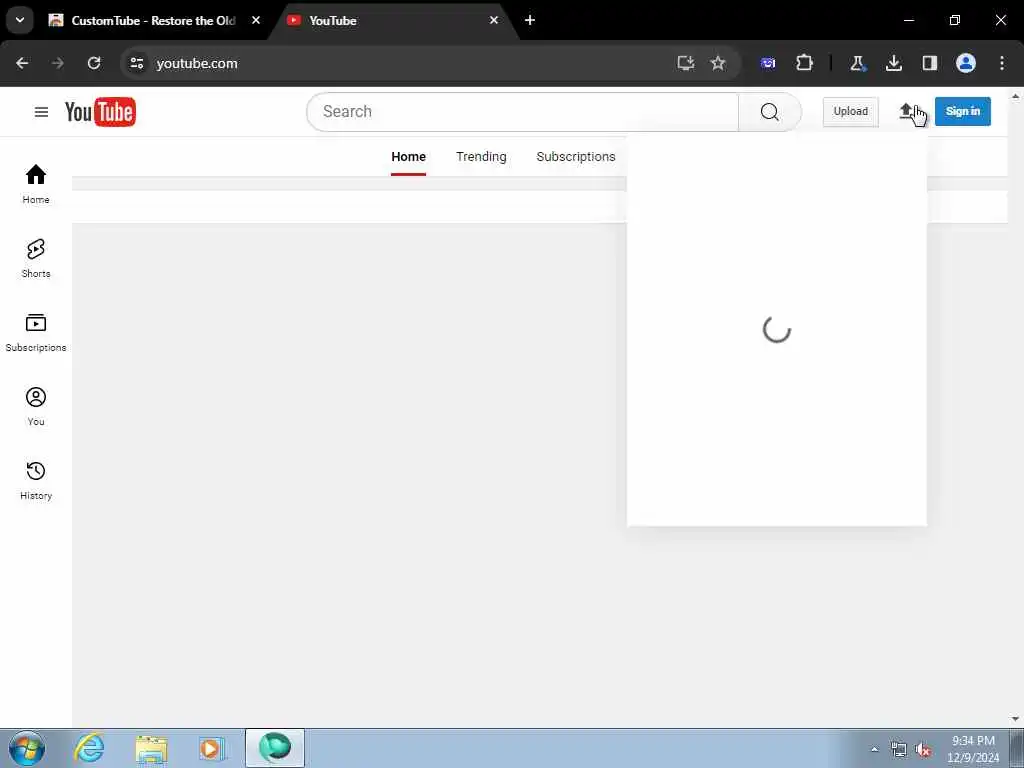Open the Windows Start menu
The height and width of the screenshot is (768, 1024).
click(x=26, y=748)
